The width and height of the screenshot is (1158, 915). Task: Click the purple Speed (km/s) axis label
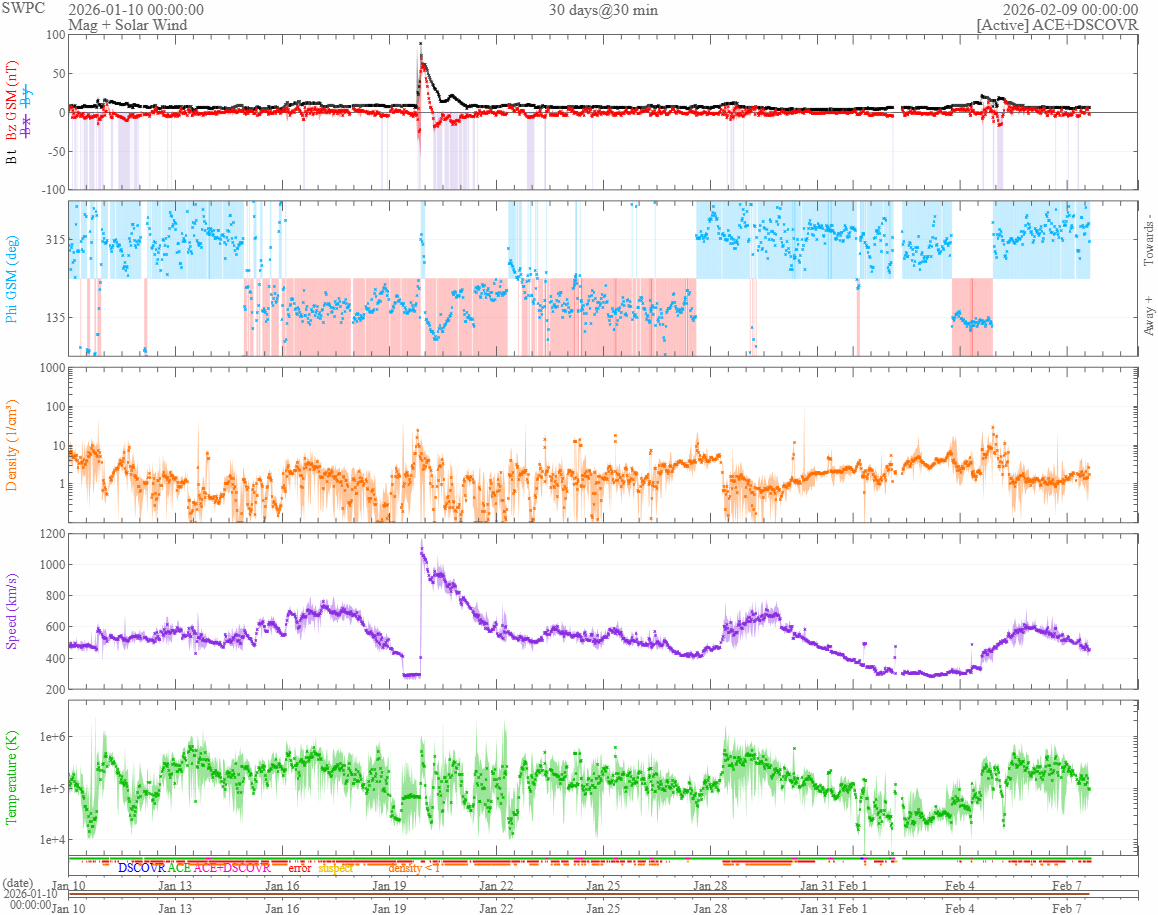[x=13, y=611]
